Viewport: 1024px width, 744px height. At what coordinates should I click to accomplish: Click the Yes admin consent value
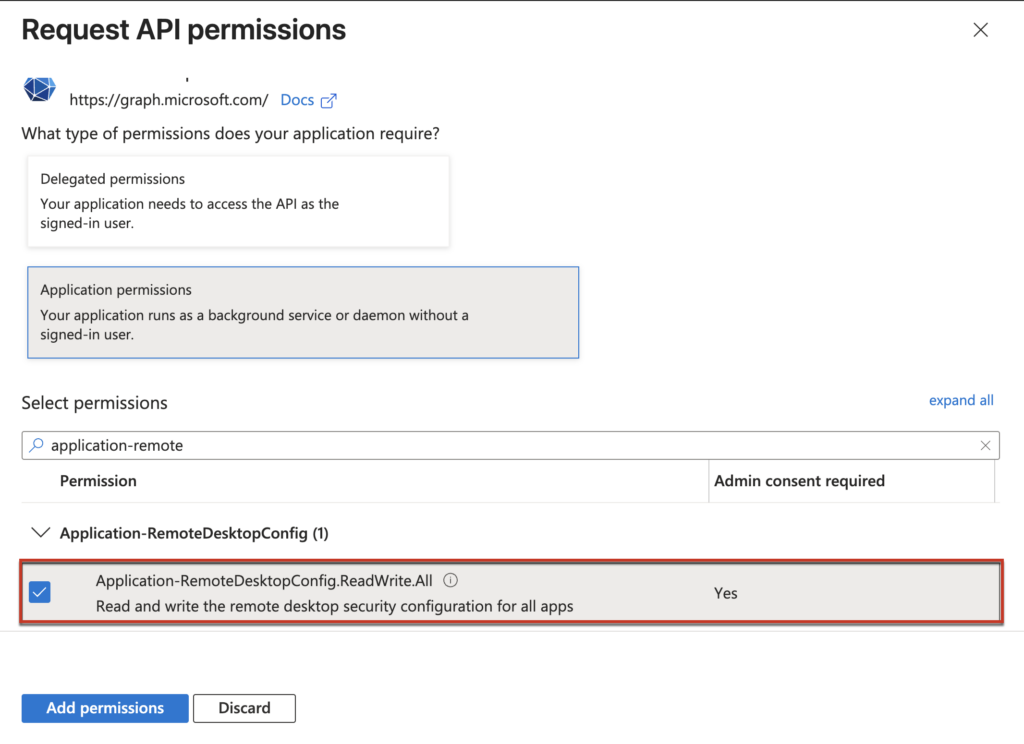coord(725,593)
